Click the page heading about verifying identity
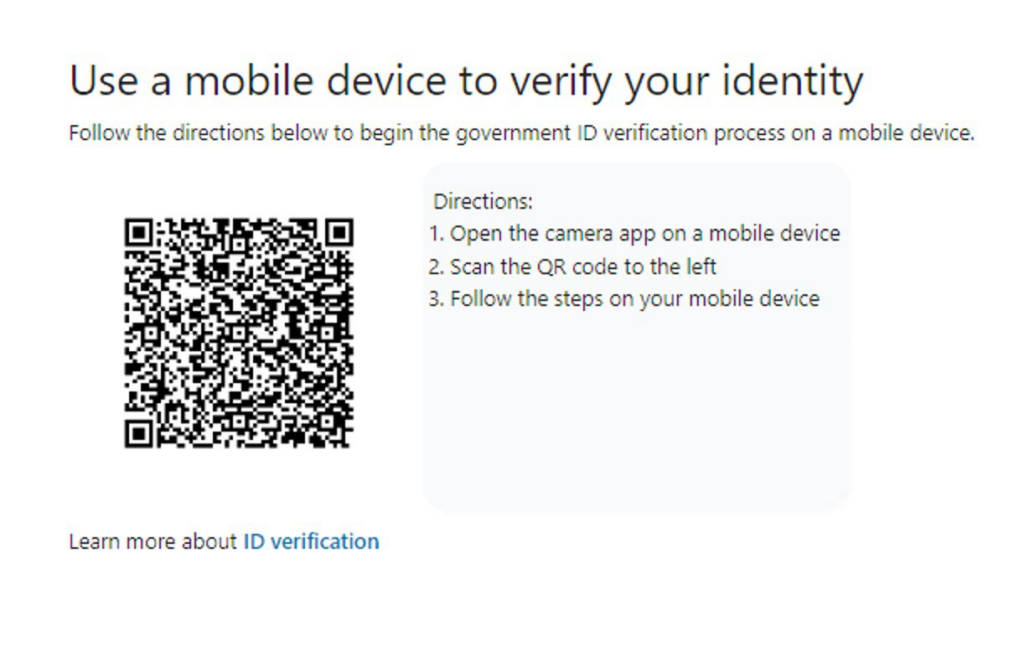1024x657 pixels. pyautogui.click(x=466, y=81)
